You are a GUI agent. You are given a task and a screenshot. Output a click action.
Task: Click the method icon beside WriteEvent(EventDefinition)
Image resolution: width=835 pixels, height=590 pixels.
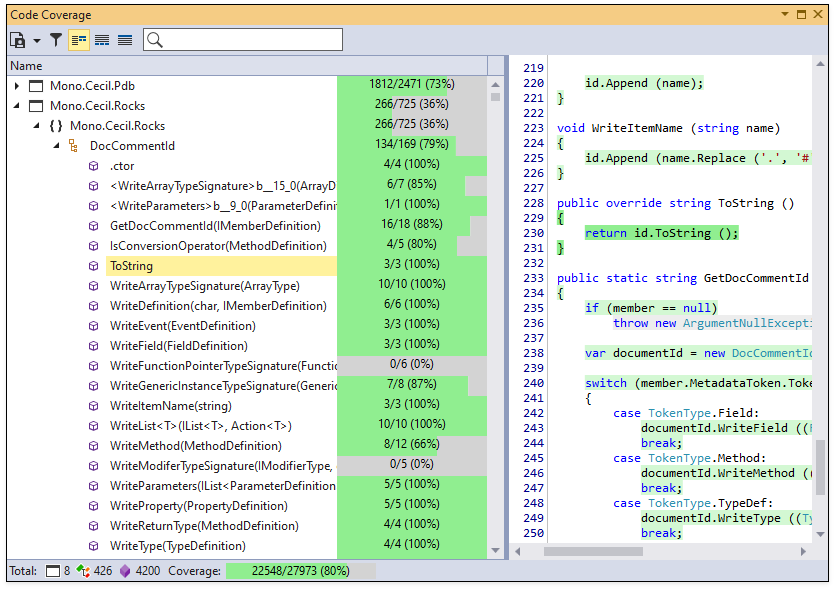click(94, 326)
